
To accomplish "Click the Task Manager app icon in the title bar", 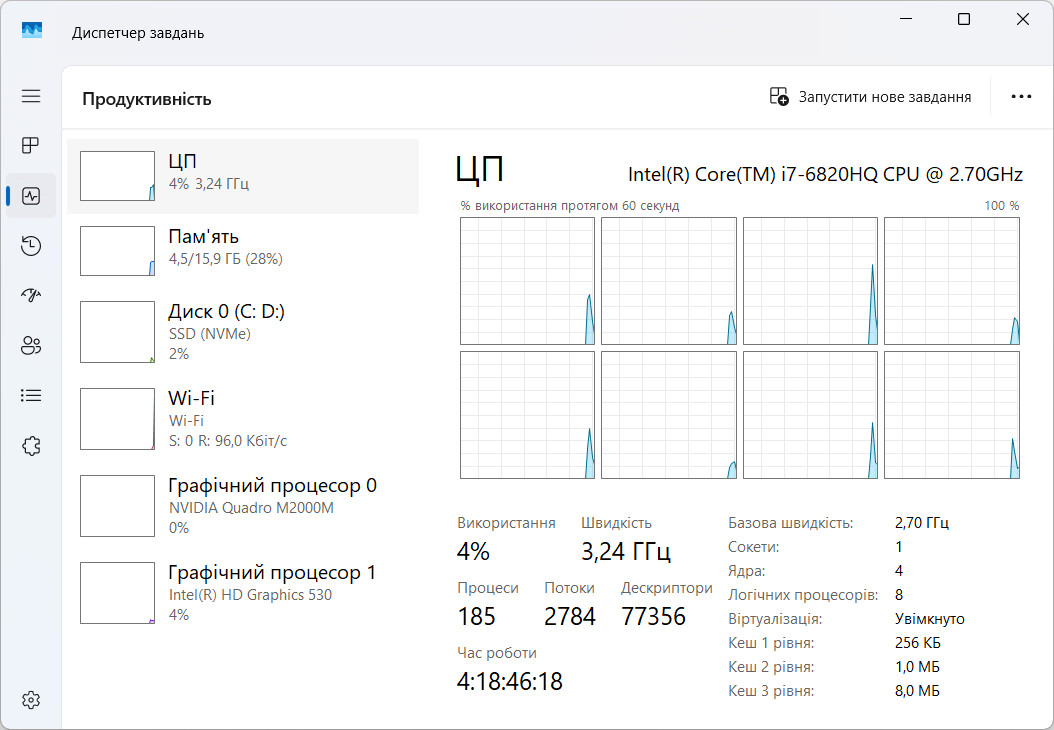I will click(32, 31).
